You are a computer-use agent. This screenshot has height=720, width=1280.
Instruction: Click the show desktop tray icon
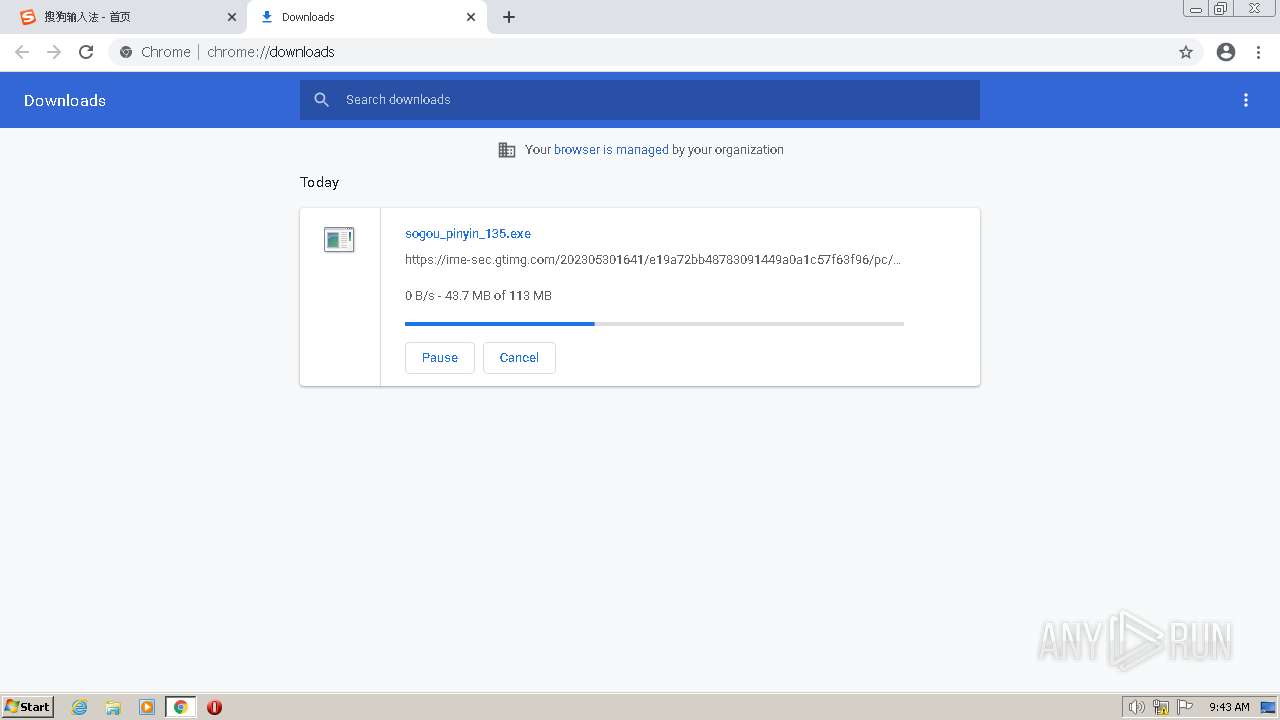(x=1268, y=707)
